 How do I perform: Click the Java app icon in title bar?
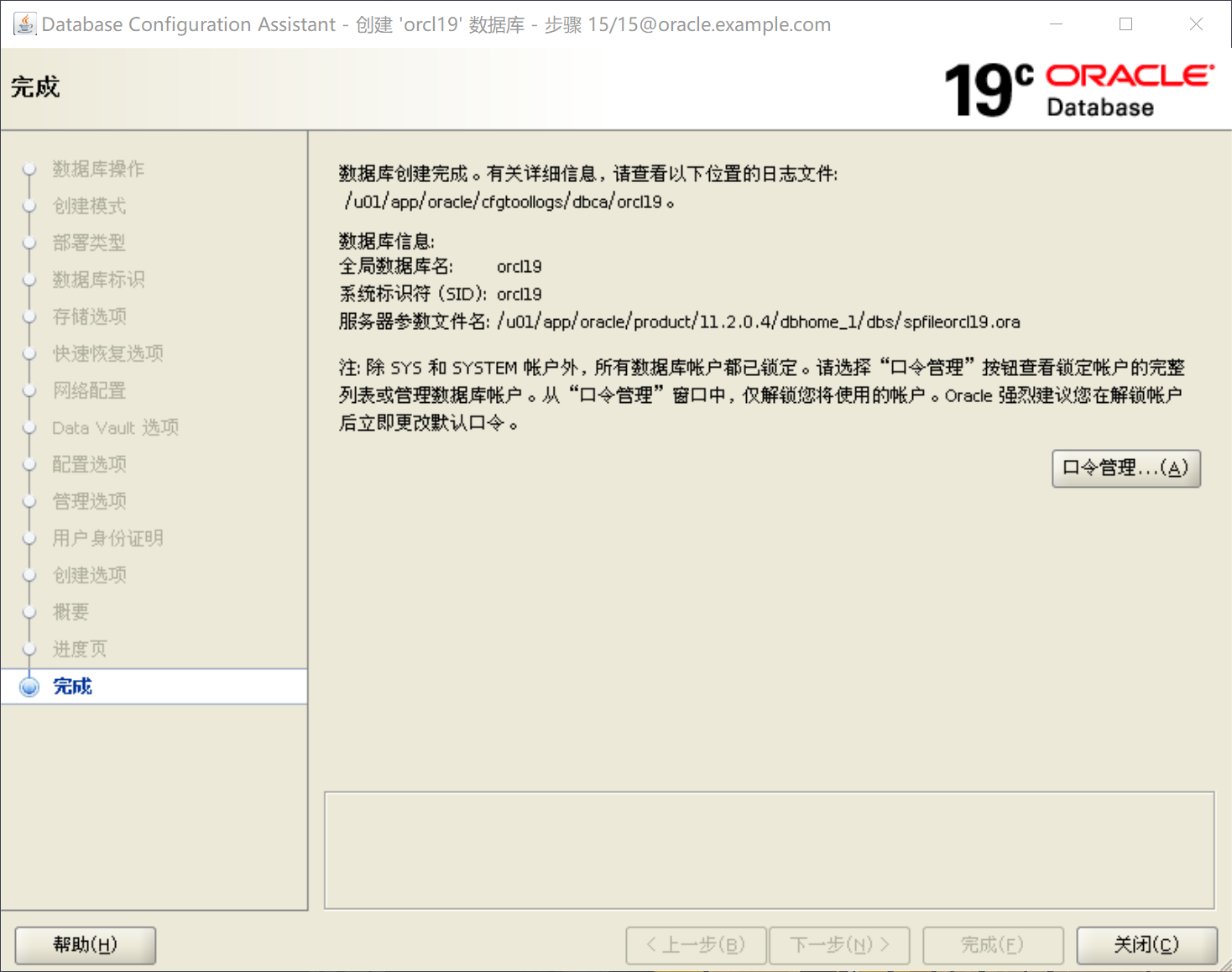coord(24,24)
